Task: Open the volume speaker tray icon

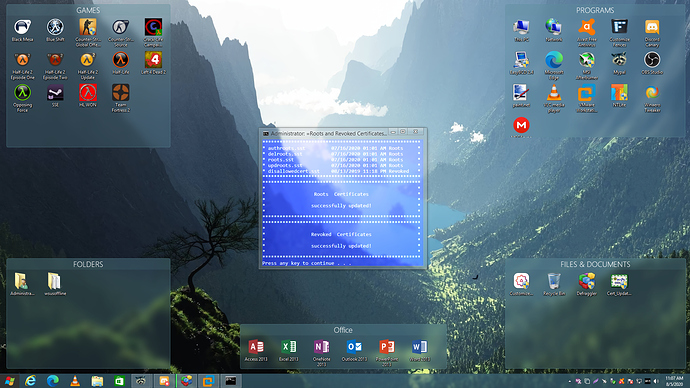Action: tap(657, 381)
